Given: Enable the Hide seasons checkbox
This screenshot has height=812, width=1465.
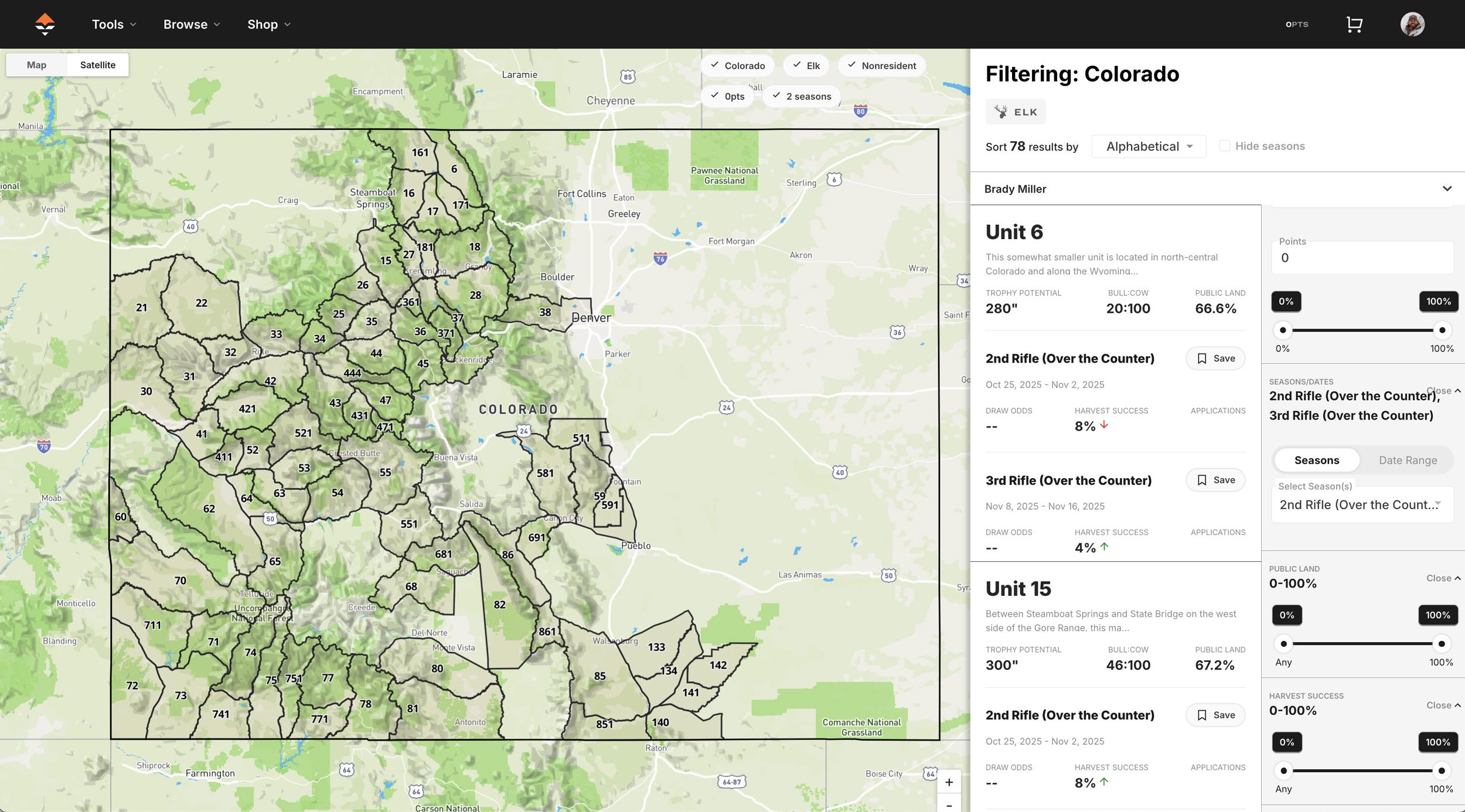Looking at the screenshot, I should coord(1225,146).
